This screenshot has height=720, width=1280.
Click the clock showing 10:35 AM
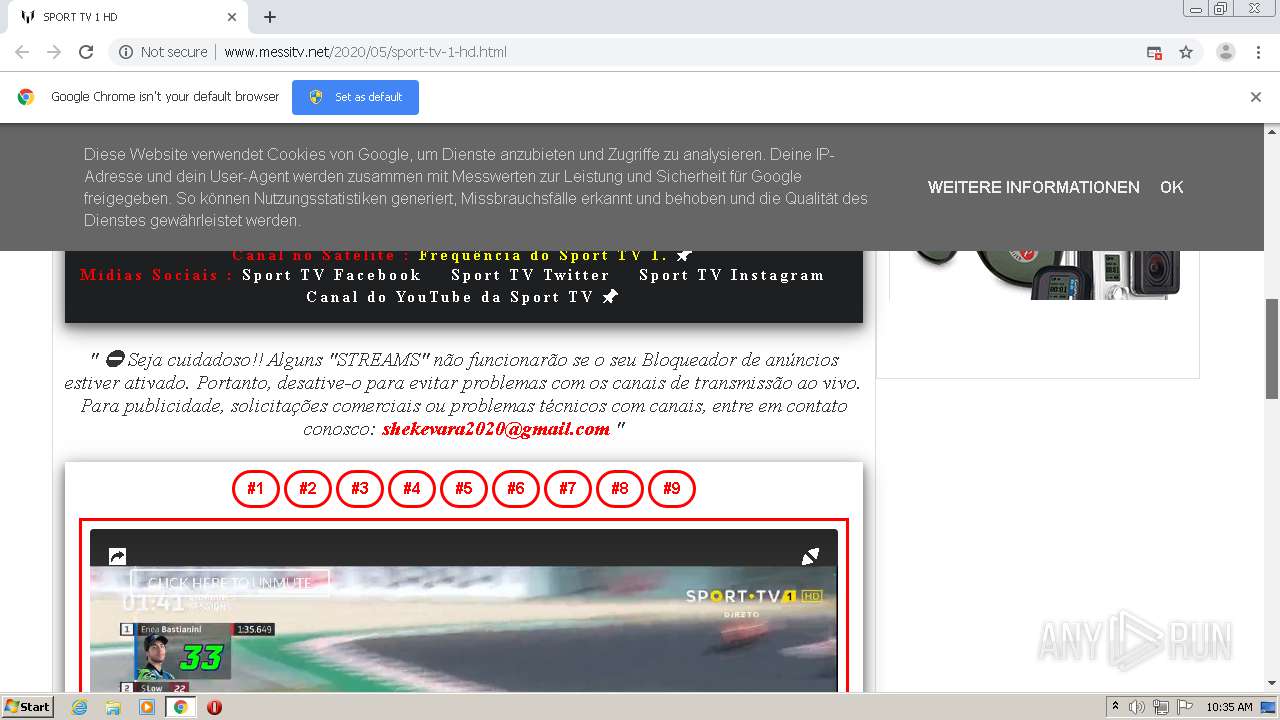point(1229,707)
